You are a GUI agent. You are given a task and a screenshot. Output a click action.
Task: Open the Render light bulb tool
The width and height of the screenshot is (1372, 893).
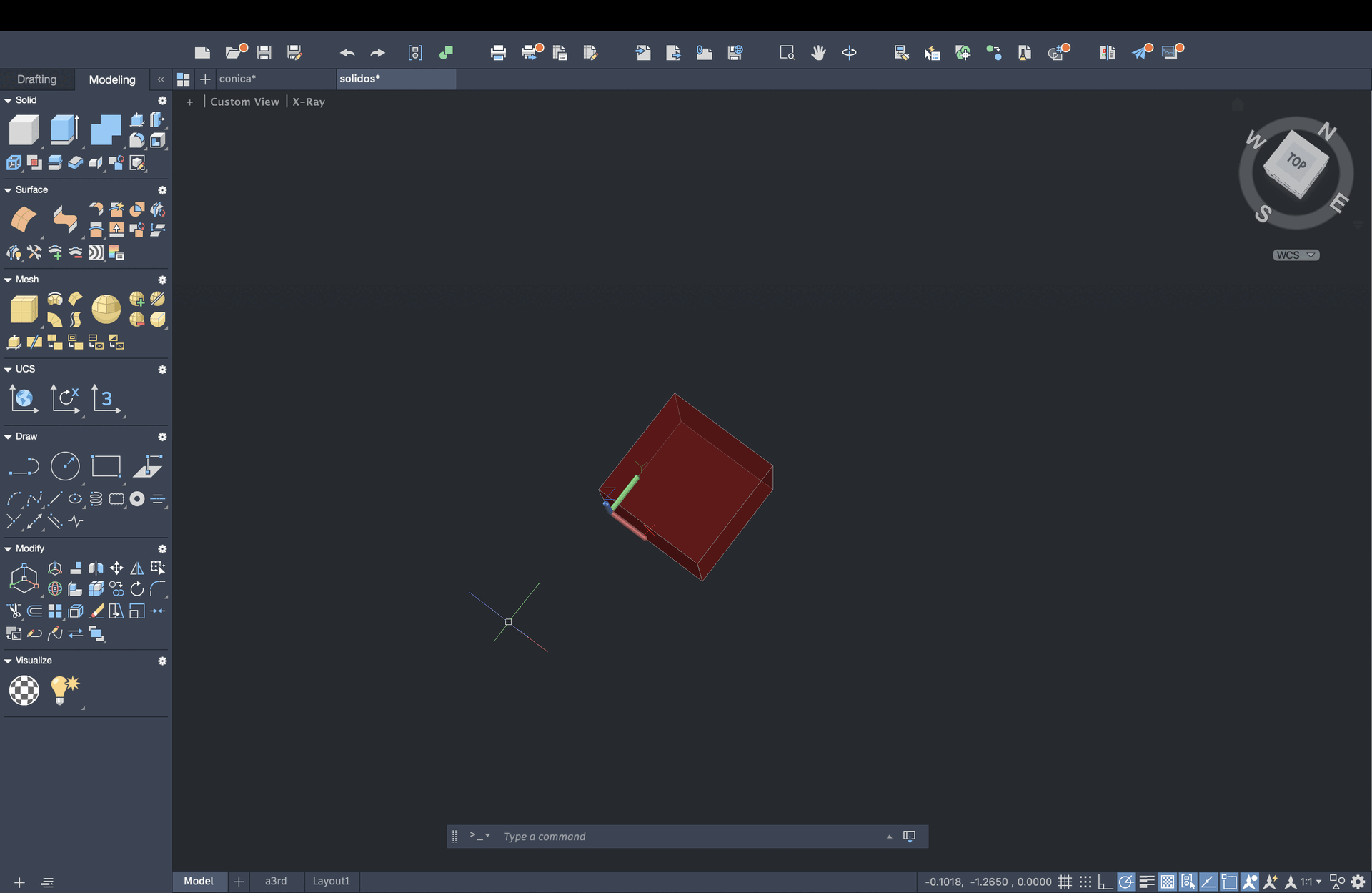point(64,690)
